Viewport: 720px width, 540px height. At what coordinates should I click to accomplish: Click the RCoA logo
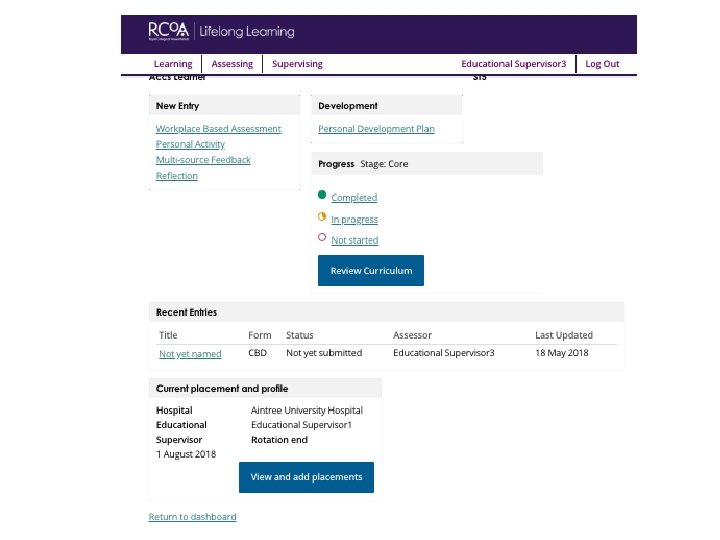pyautogui.click(x=167, y=31)
